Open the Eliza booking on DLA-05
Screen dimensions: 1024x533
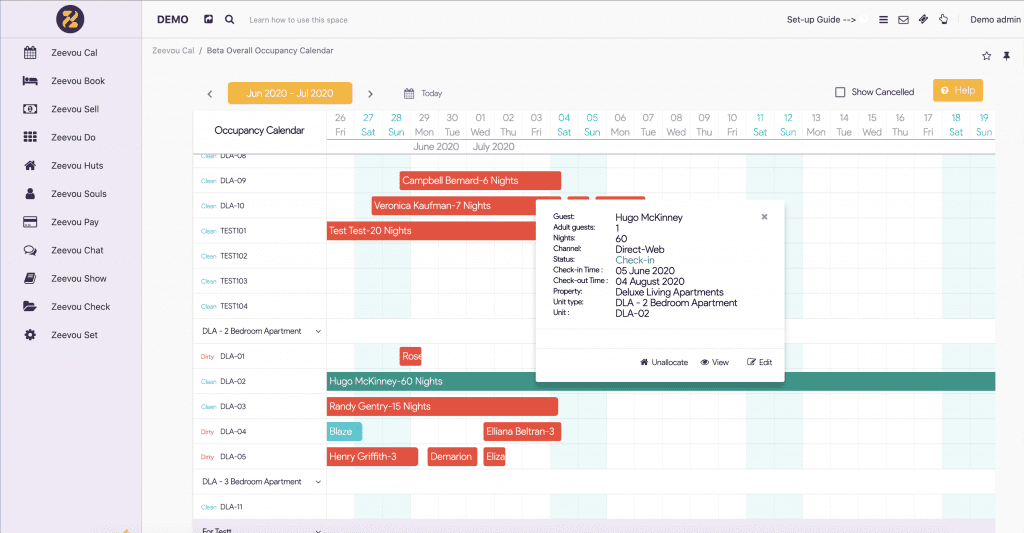[x=494, y=457]
